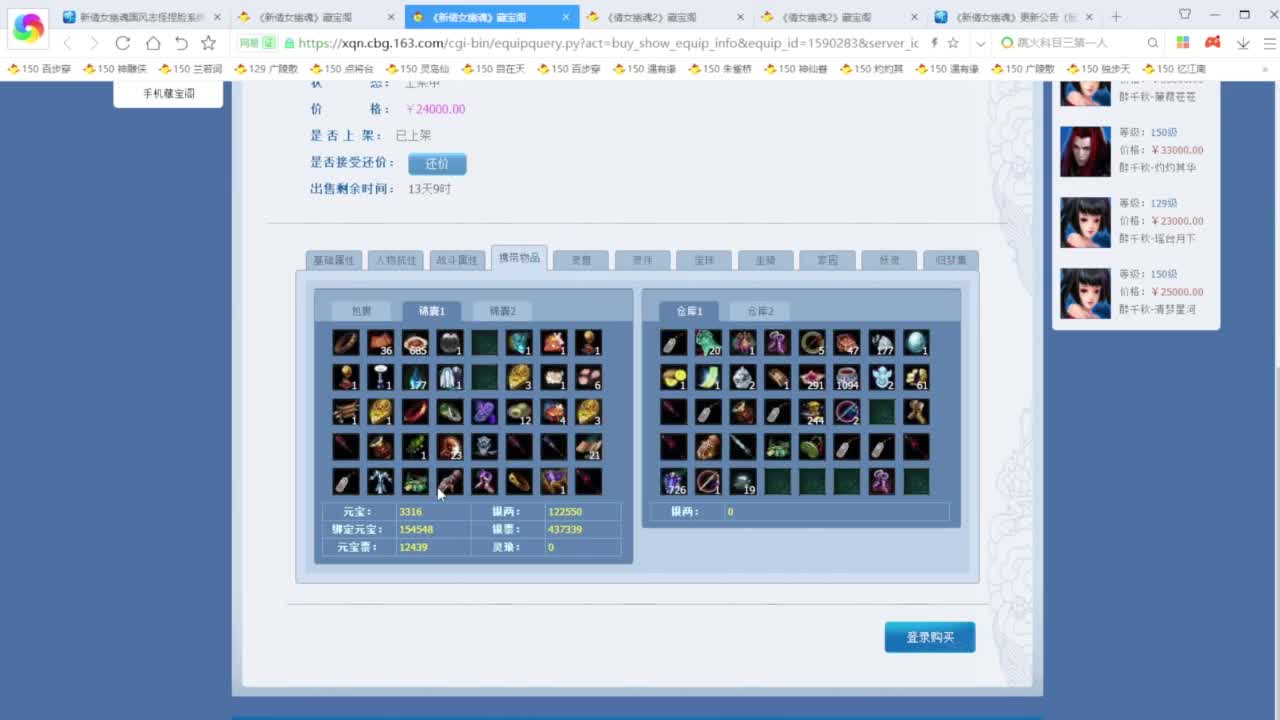Switch to the 携带物品 tab
The width and height of the screenshot is (1280, 720).
click(x=519, y=258)
